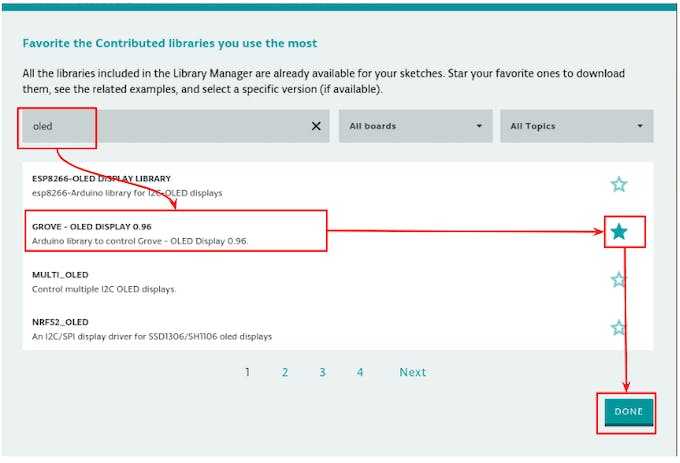This screenshot has height=463, width=680.
Task: Star the ESP8266-OLED Display Library
Action: tap(619, 184)
